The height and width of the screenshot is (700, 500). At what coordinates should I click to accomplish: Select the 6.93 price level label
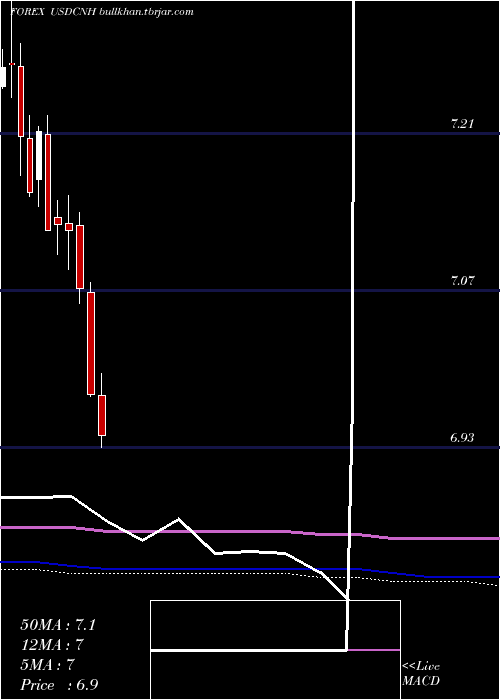[x=462, y=438]
